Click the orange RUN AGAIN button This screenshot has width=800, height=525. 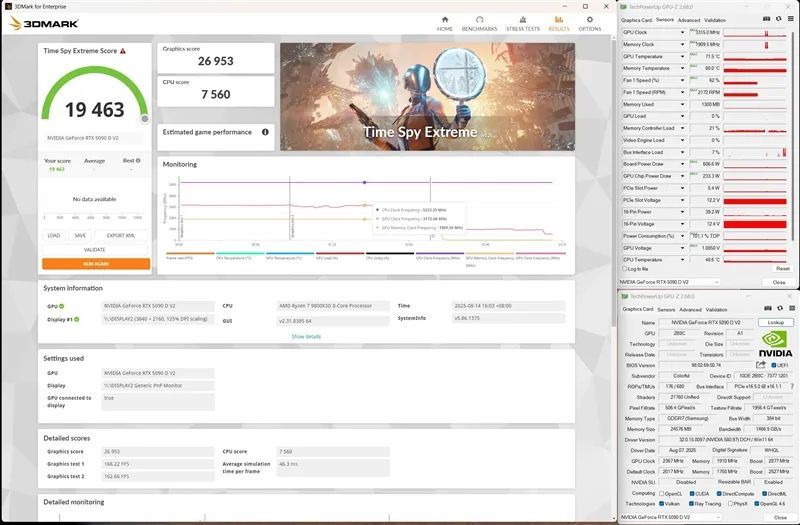pos(96,264)
